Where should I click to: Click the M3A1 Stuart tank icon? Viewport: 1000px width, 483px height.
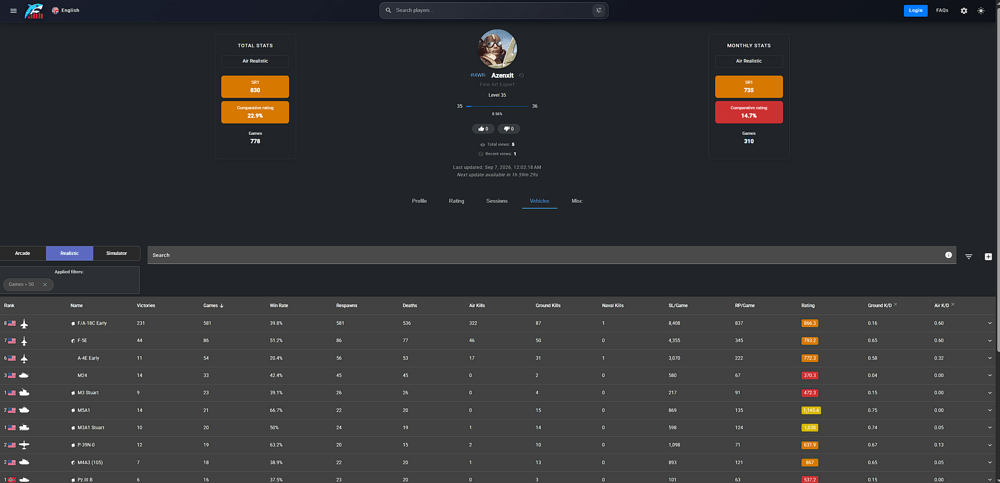(24, 427)
